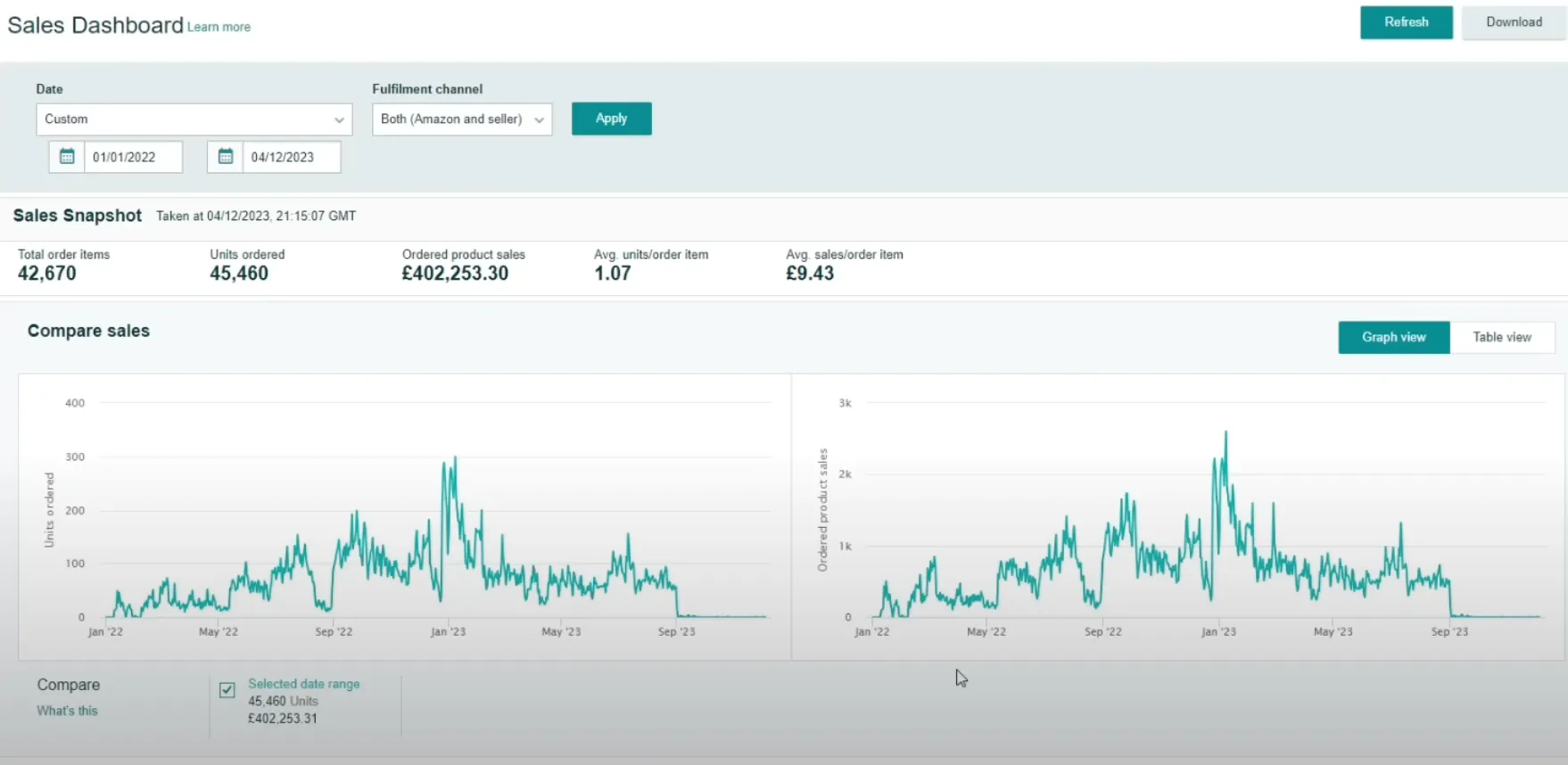The width and height of the screenshot is (1568, 765).
Task: Click the Jan '23 peak on sales chart
Action: coord(1226,433)
